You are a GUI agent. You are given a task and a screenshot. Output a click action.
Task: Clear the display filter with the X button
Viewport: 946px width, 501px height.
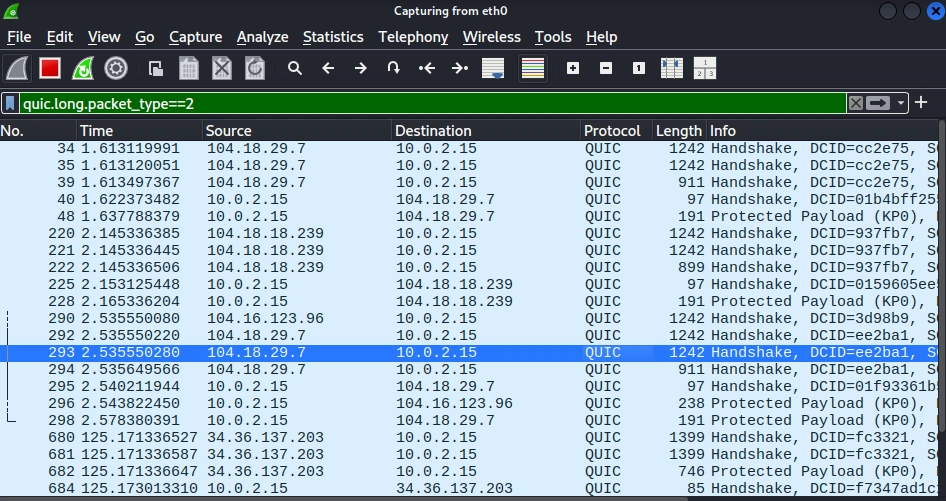tap(856, 104)
